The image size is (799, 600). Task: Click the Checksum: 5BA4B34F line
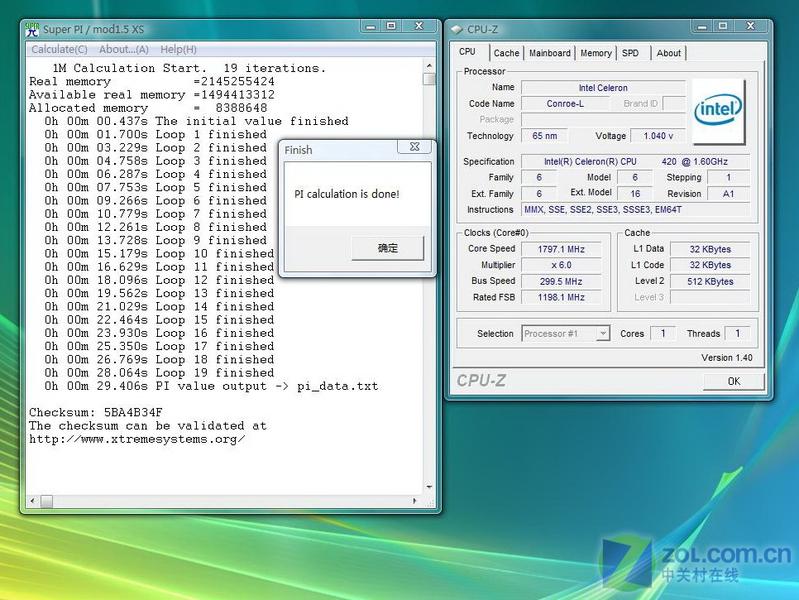click(96, 412)
